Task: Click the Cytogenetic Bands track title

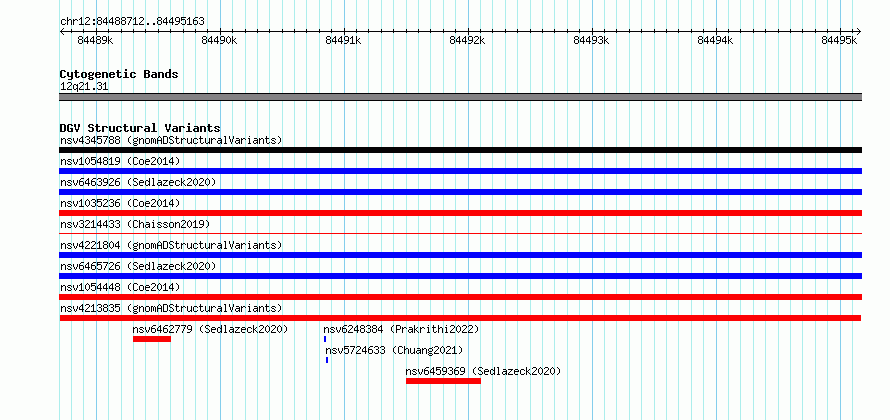Action: coord(119,74)
